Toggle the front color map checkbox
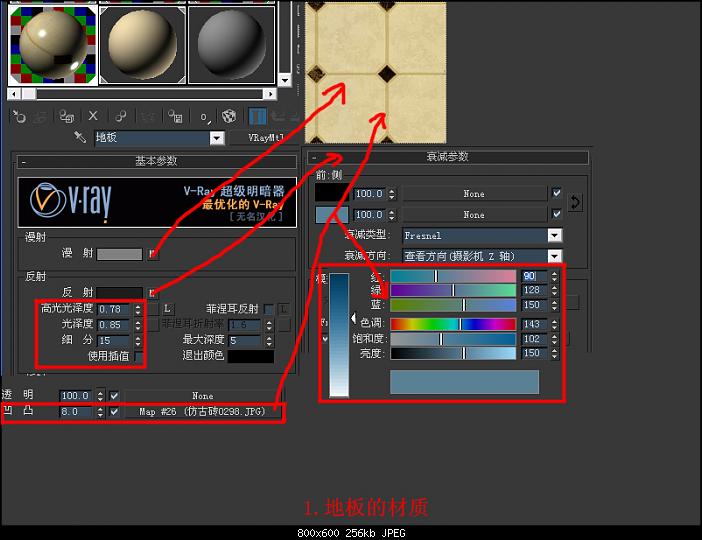The width and height of the screenshot is (702, 540). [556, 193]
